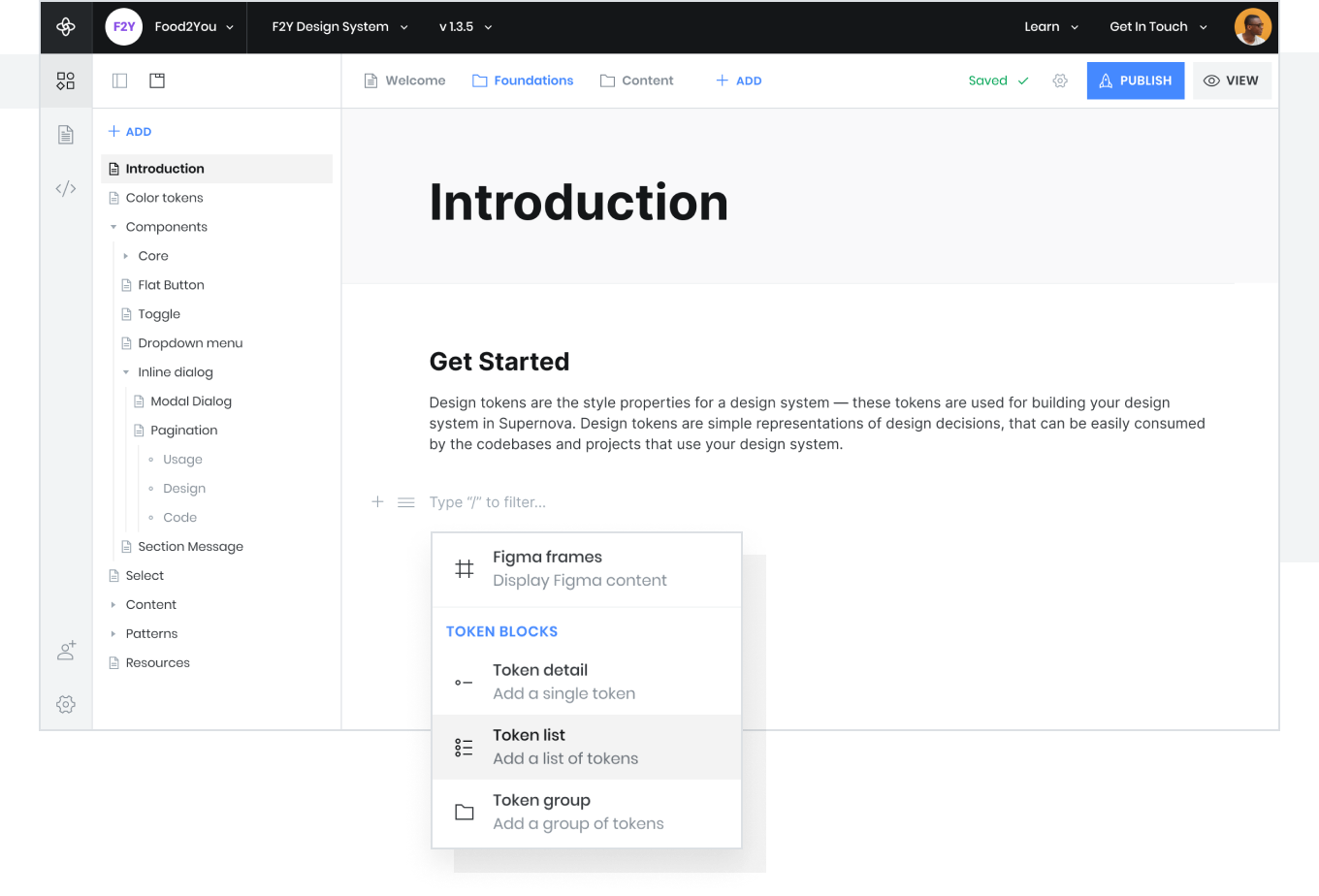Collapse the Inline dialog tree section
The width and height of the screenshot is (1319, 896).
coord(126,371)
